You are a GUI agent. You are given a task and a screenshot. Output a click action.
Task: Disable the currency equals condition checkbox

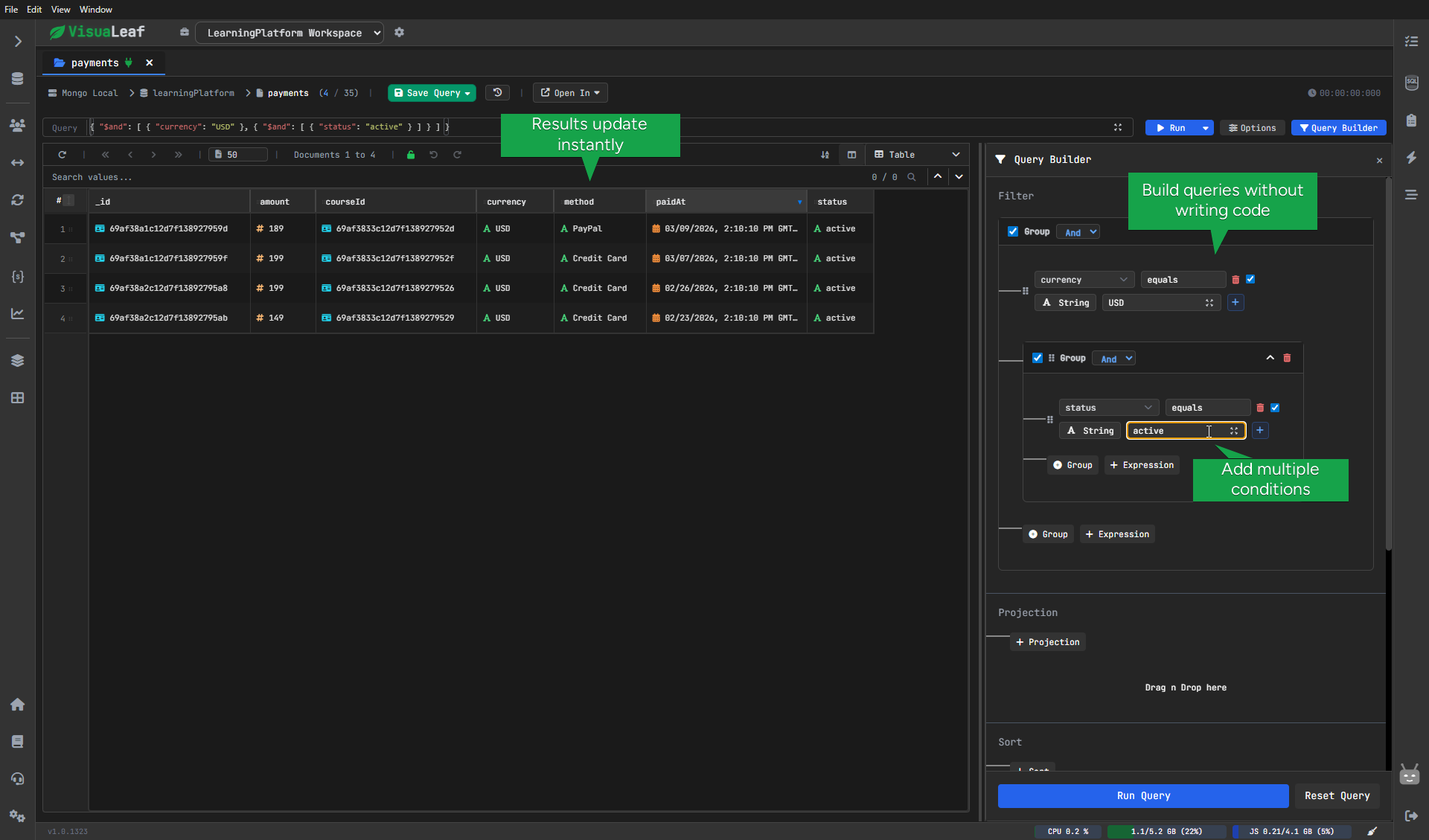(x=1251, y=279)
